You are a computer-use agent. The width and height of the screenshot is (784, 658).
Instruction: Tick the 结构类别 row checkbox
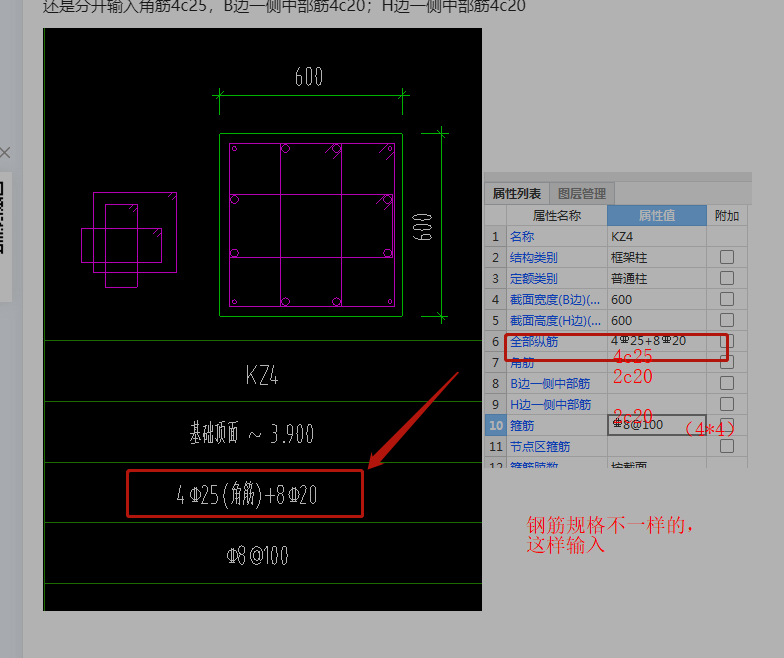click(726, 257)
